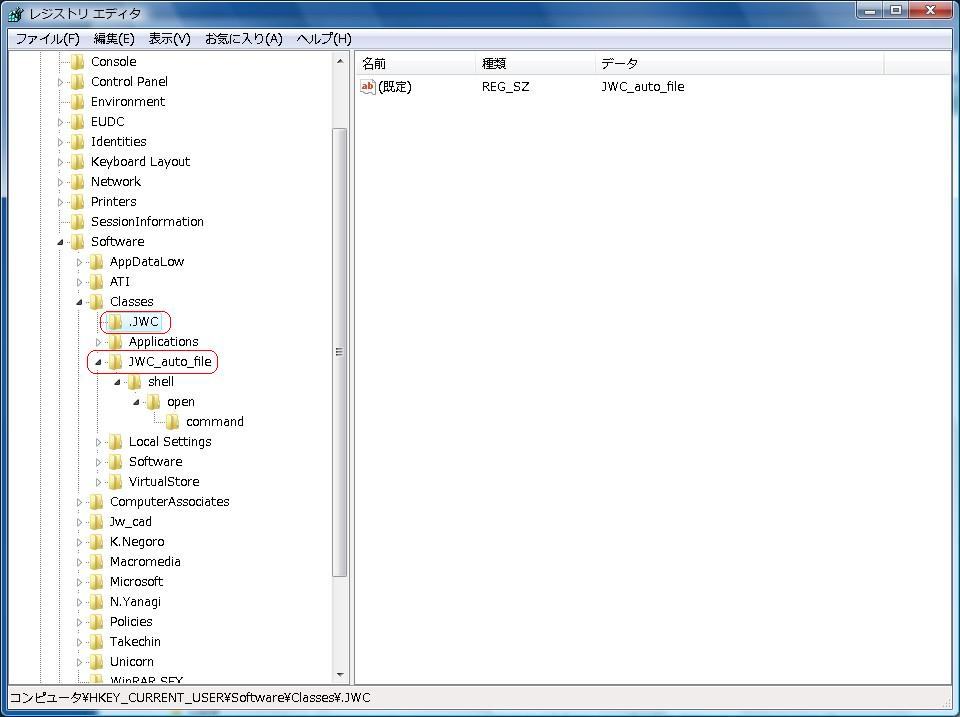Select the .JWC folder icon
Image resolution: width=960 pixels, height=717 pixels.
(x=116, y=322)
